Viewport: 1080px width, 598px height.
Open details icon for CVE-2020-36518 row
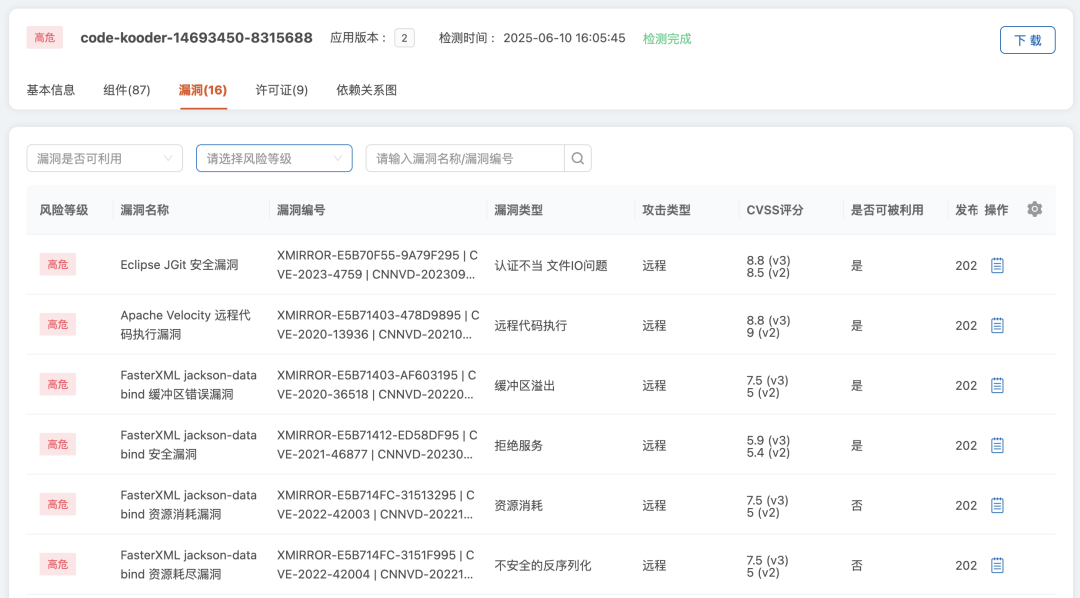tap(997, 385)
